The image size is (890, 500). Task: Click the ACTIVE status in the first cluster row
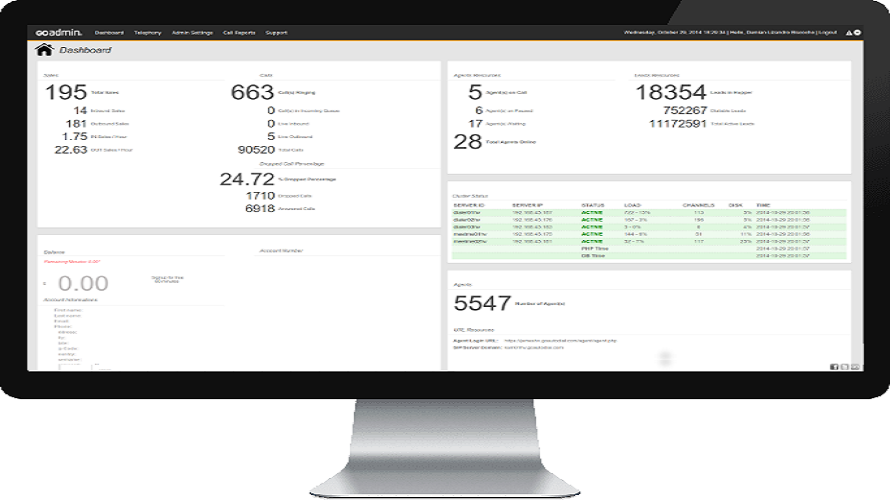click(x=592, y=213)
